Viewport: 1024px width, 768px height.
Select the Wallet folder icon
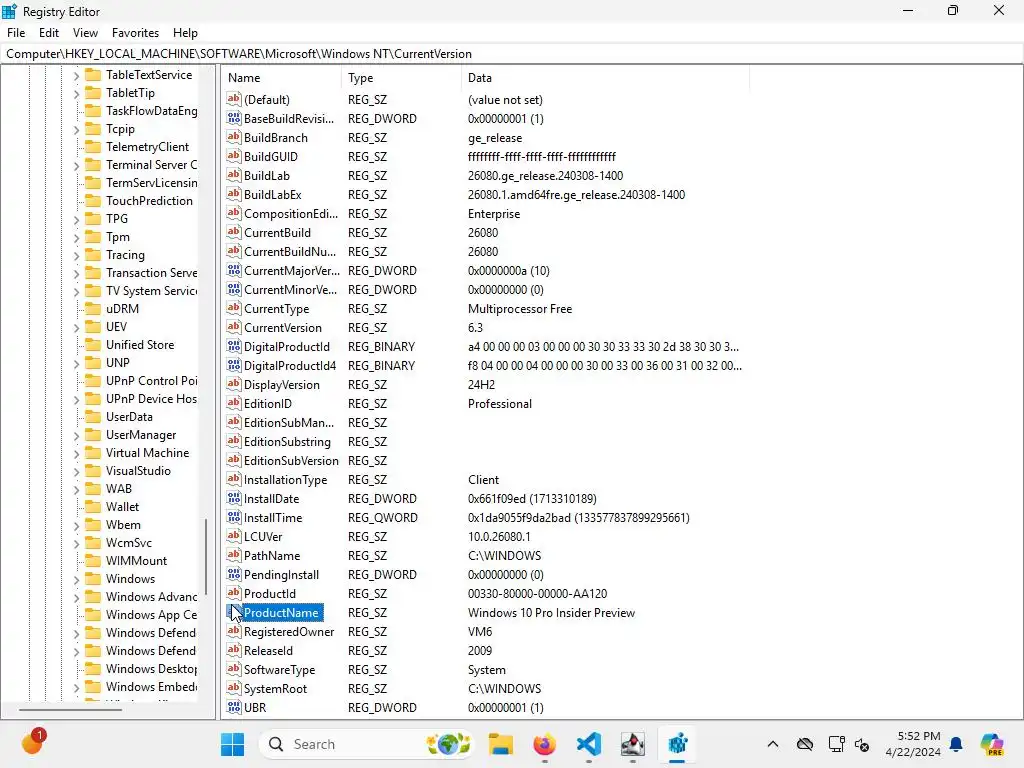[x=93, y=507]
